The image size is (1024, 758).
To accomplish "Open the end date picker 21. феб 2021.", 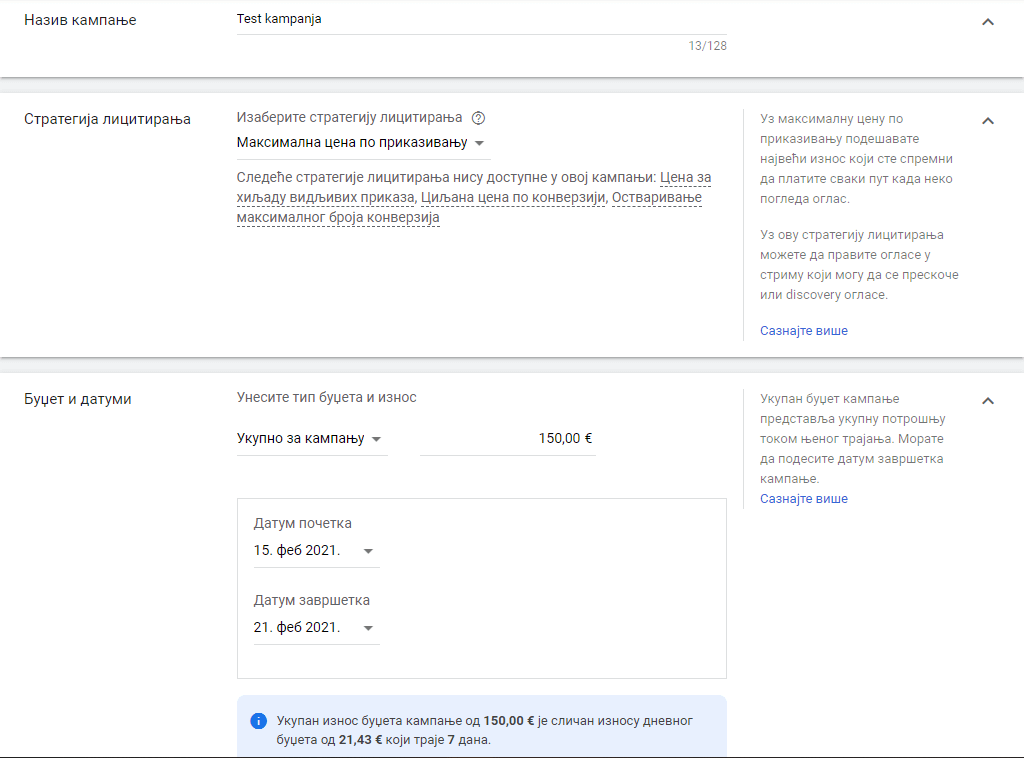I will pyautogui.click(x=316, y=627).
